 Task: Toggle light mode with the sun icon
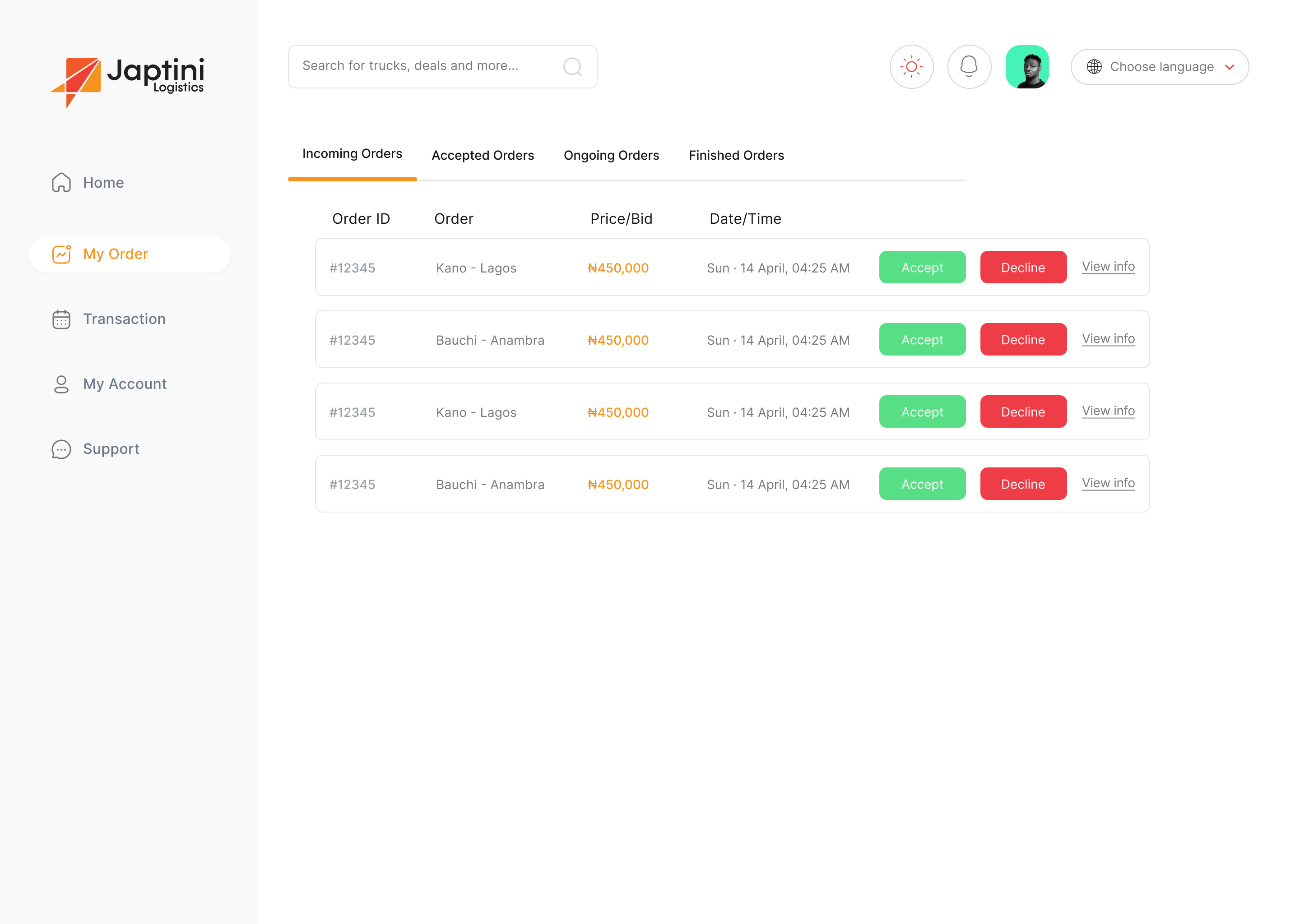click(x=911, y=67)
